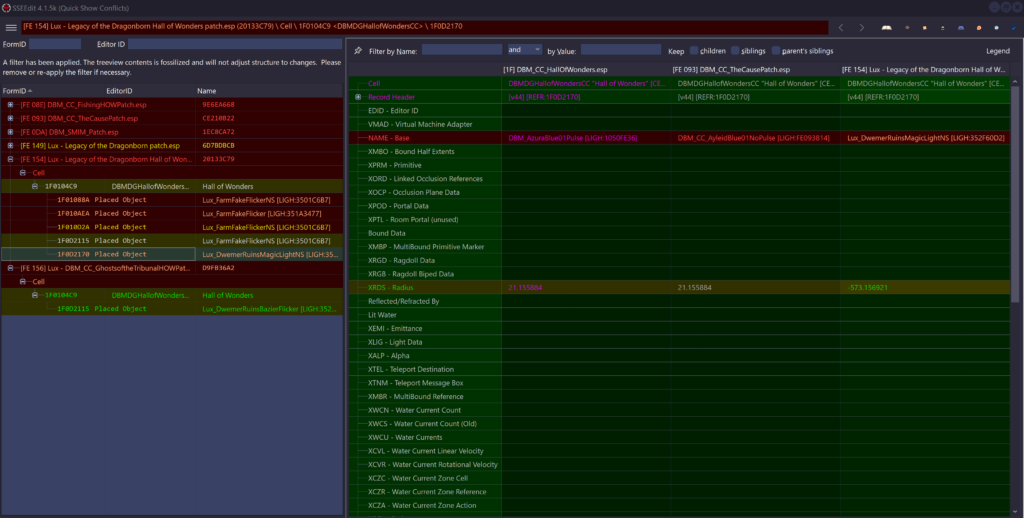
Task: Open the 'and' filter operator dropdown
Action: point(524,50)
